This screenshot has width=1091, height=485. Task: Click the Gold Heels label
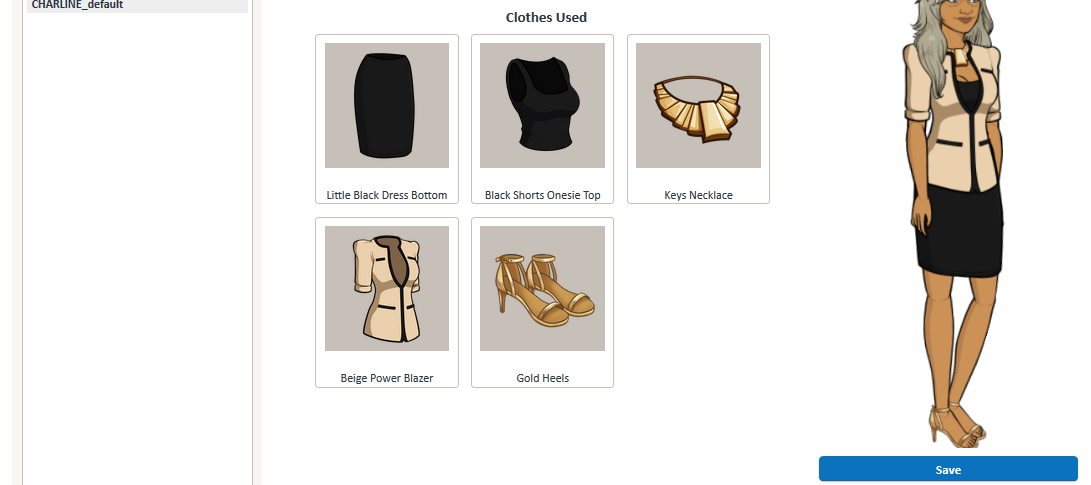coord(543,378)
